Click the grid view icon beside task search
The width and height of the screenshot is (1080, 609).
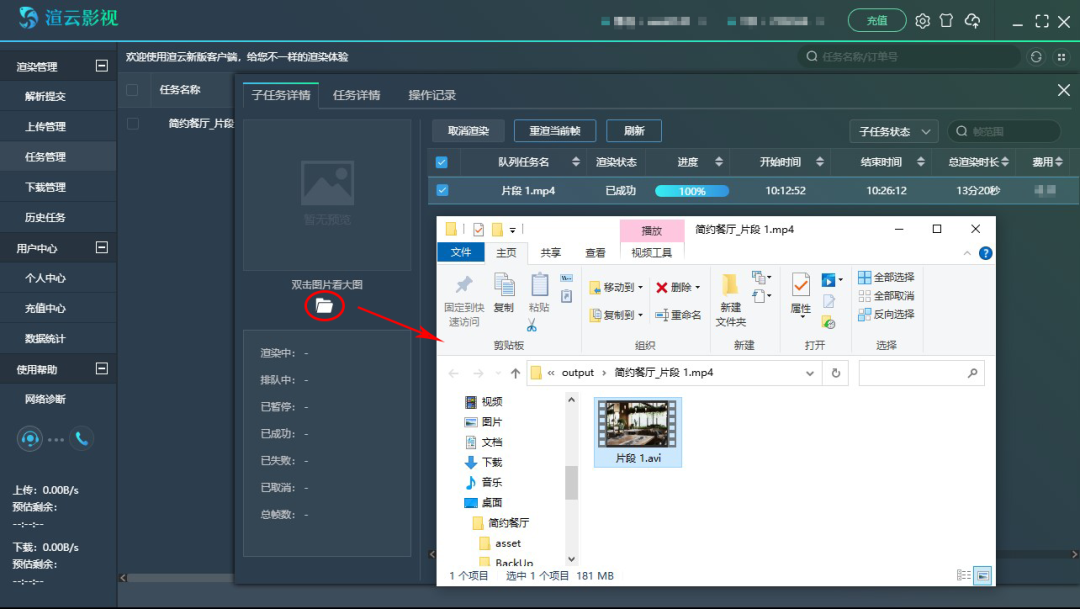(1061, 57)
